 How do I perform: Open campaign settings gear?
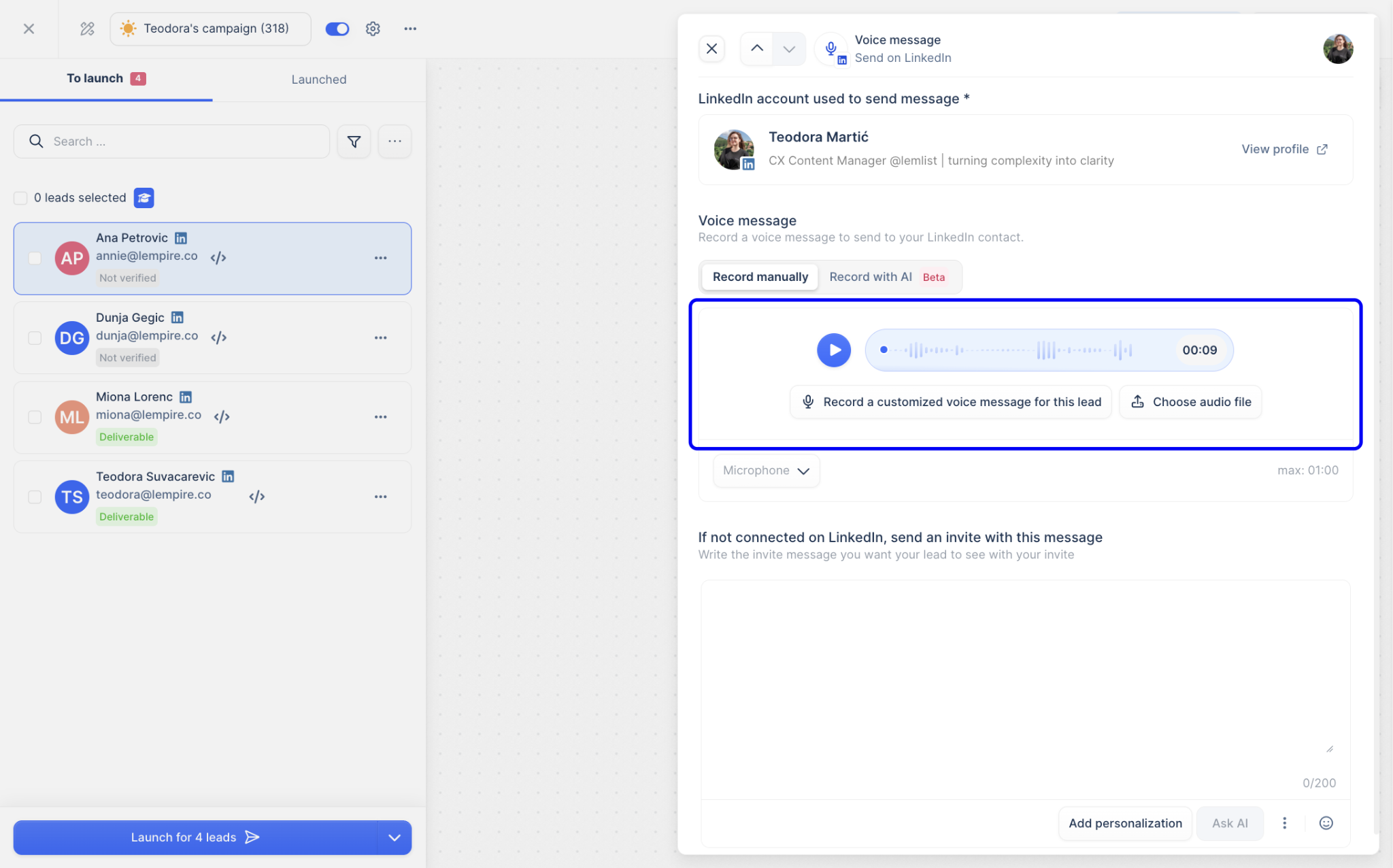(373, 29)
